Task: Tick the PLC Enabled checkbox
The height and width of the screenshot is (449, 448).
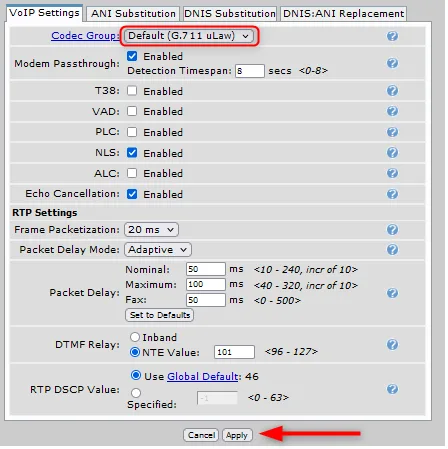Action: pos(132,132)
